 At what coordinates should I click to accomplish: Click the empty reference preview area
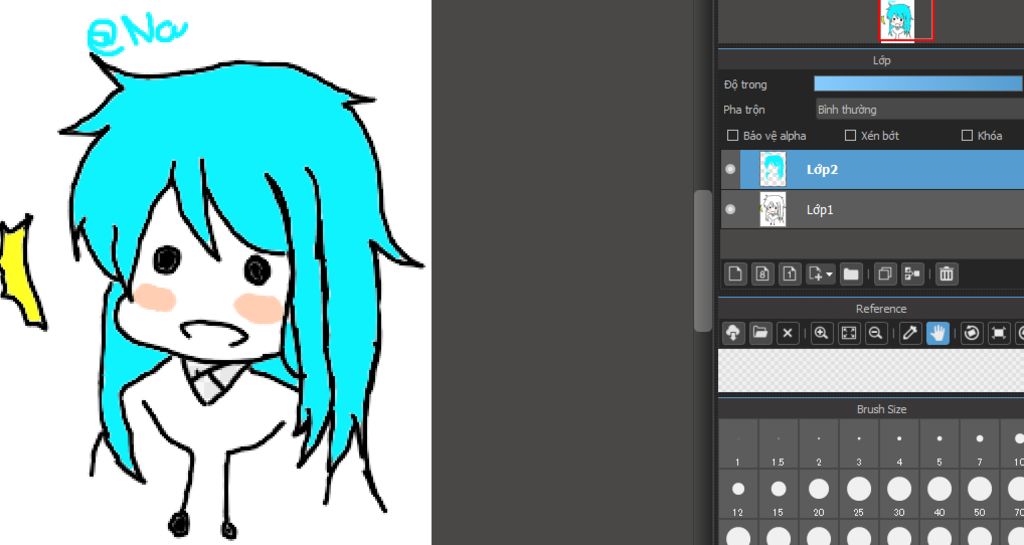(x=871, y=371)
